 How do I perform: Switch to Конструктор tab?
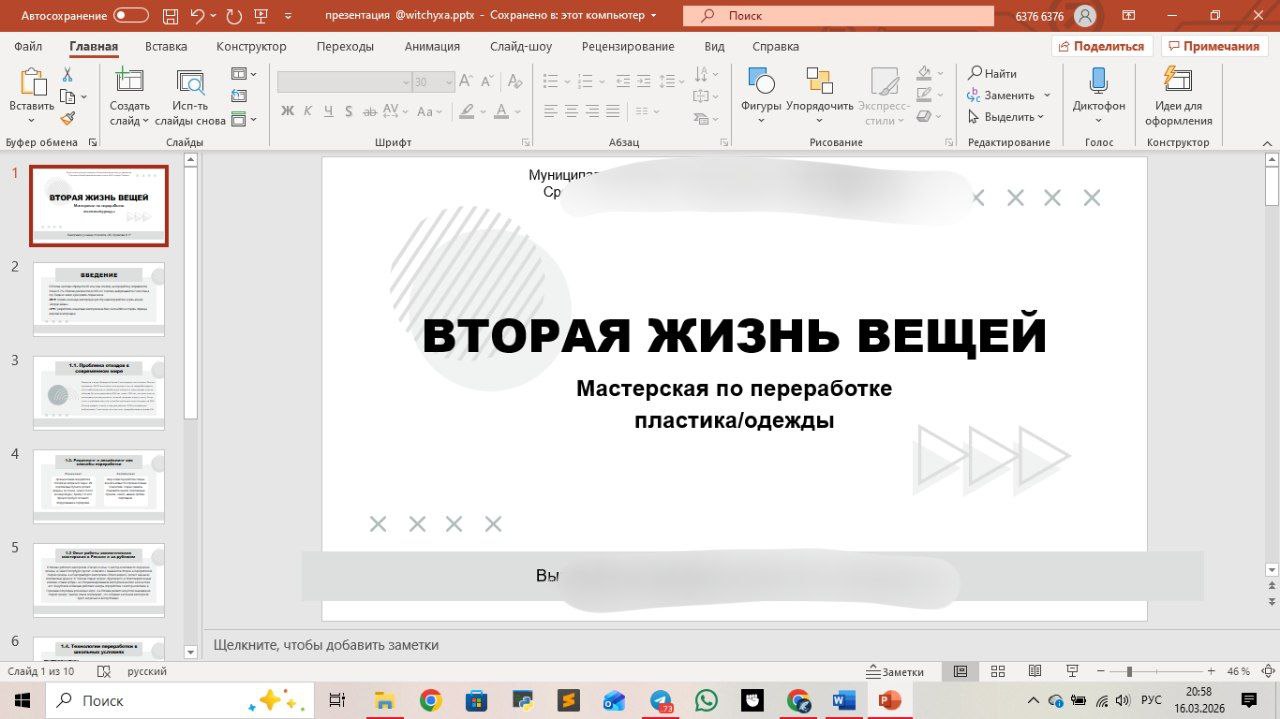pyautogui.click(x=251, y=46)
